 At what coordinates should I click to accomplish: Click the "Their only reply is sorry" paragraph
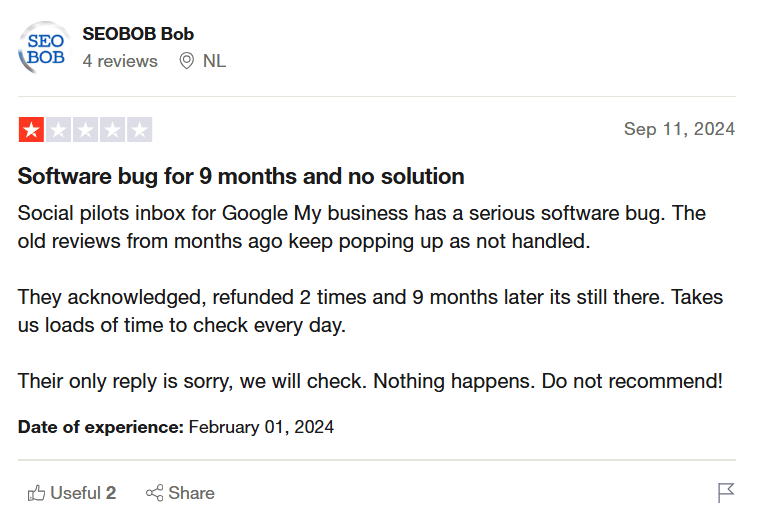click(x=370, y=381)
